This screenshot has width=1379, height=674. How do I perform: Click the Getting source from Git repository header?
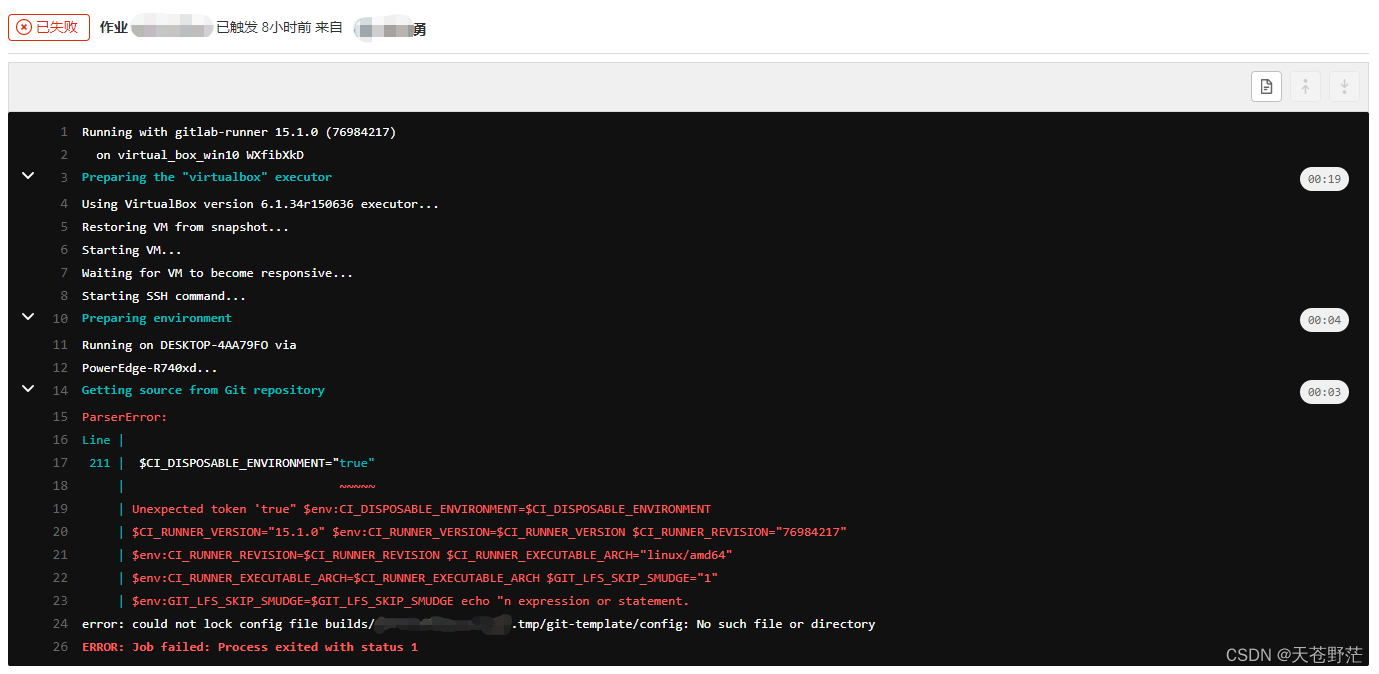point(203,390)
